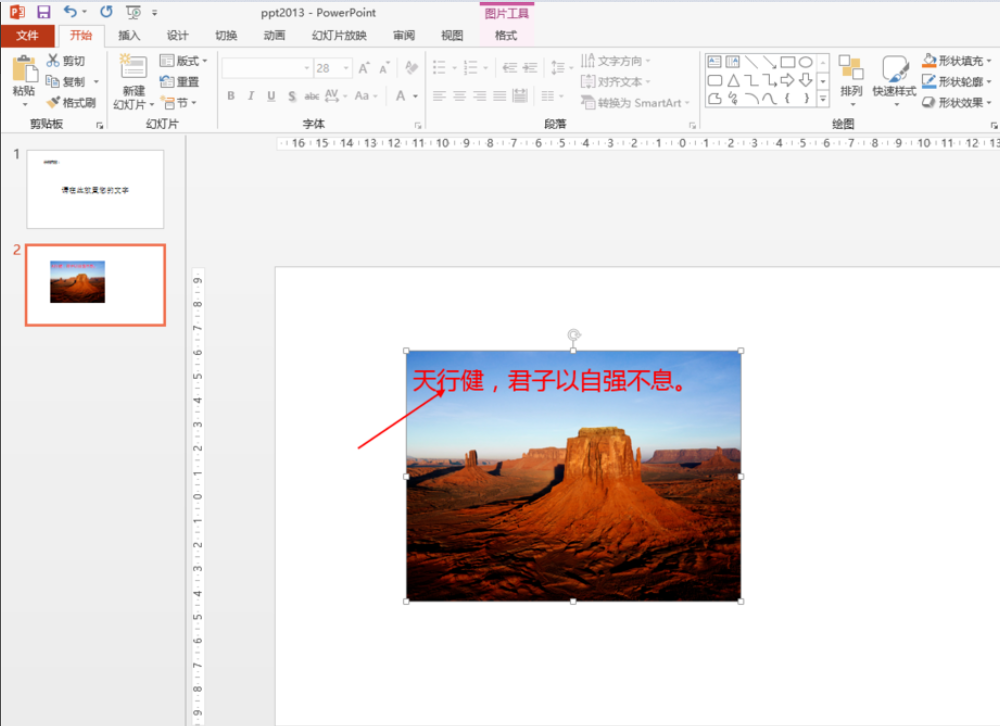The width and height of the screenshot is (1000, 726).
Task: Open Font dialog launcher in 字体 group
Action: pyautogui.click(x=418, y=125)
